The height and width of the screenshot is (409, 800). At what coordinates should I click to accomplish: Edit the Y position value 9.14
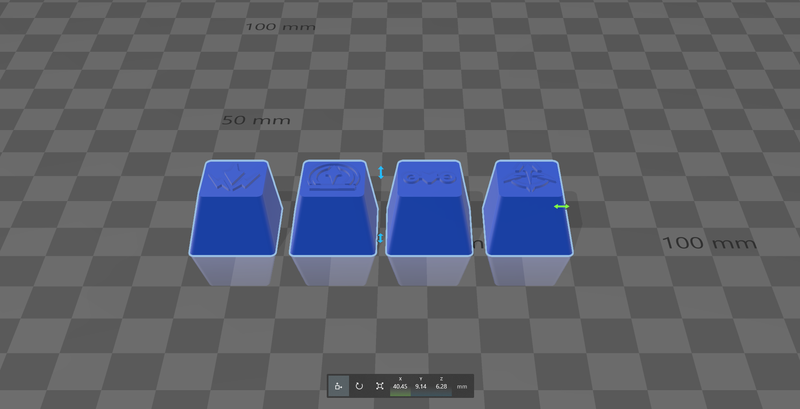point(420,387)
